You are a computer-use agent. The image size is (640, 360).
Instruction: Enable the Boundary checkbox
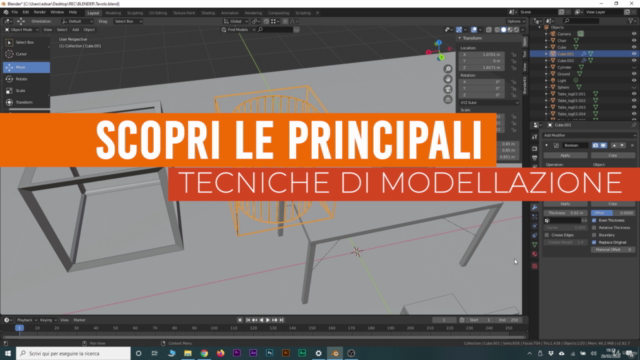pyautogui.click(x=594, y=235)
